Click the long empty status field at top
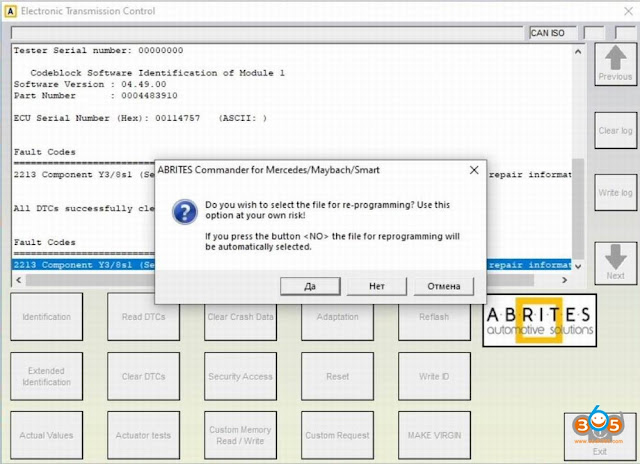This screenshot has width=640, height=464. tap(267, 33)
